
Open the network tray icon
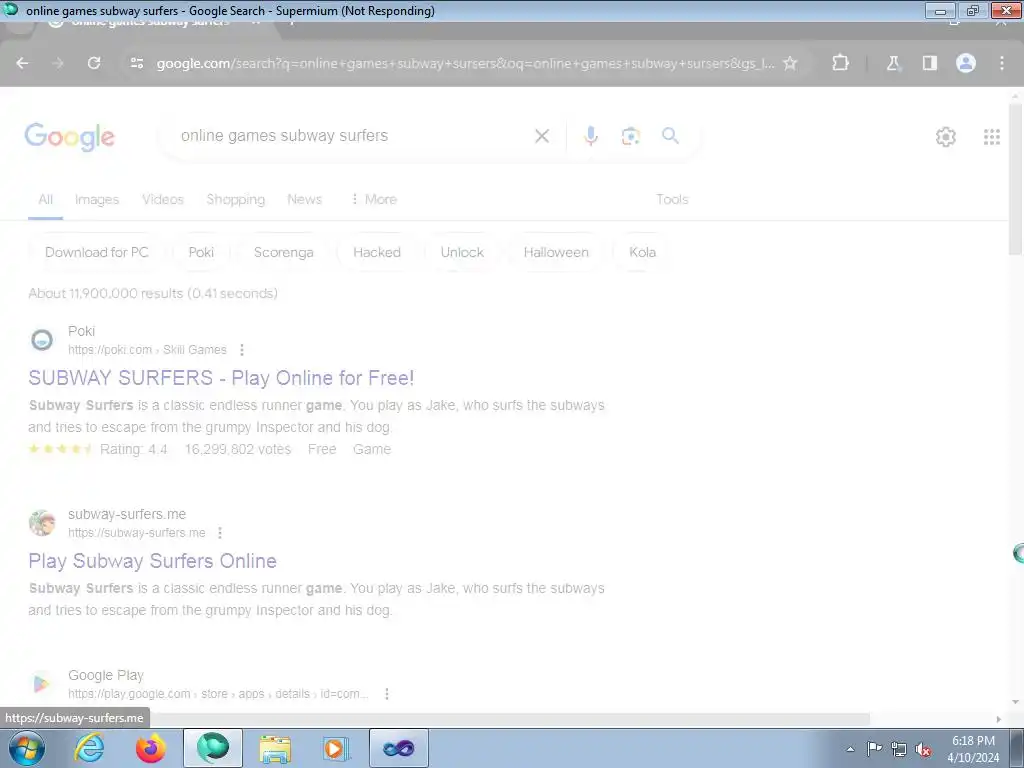[x=899, y=749]
